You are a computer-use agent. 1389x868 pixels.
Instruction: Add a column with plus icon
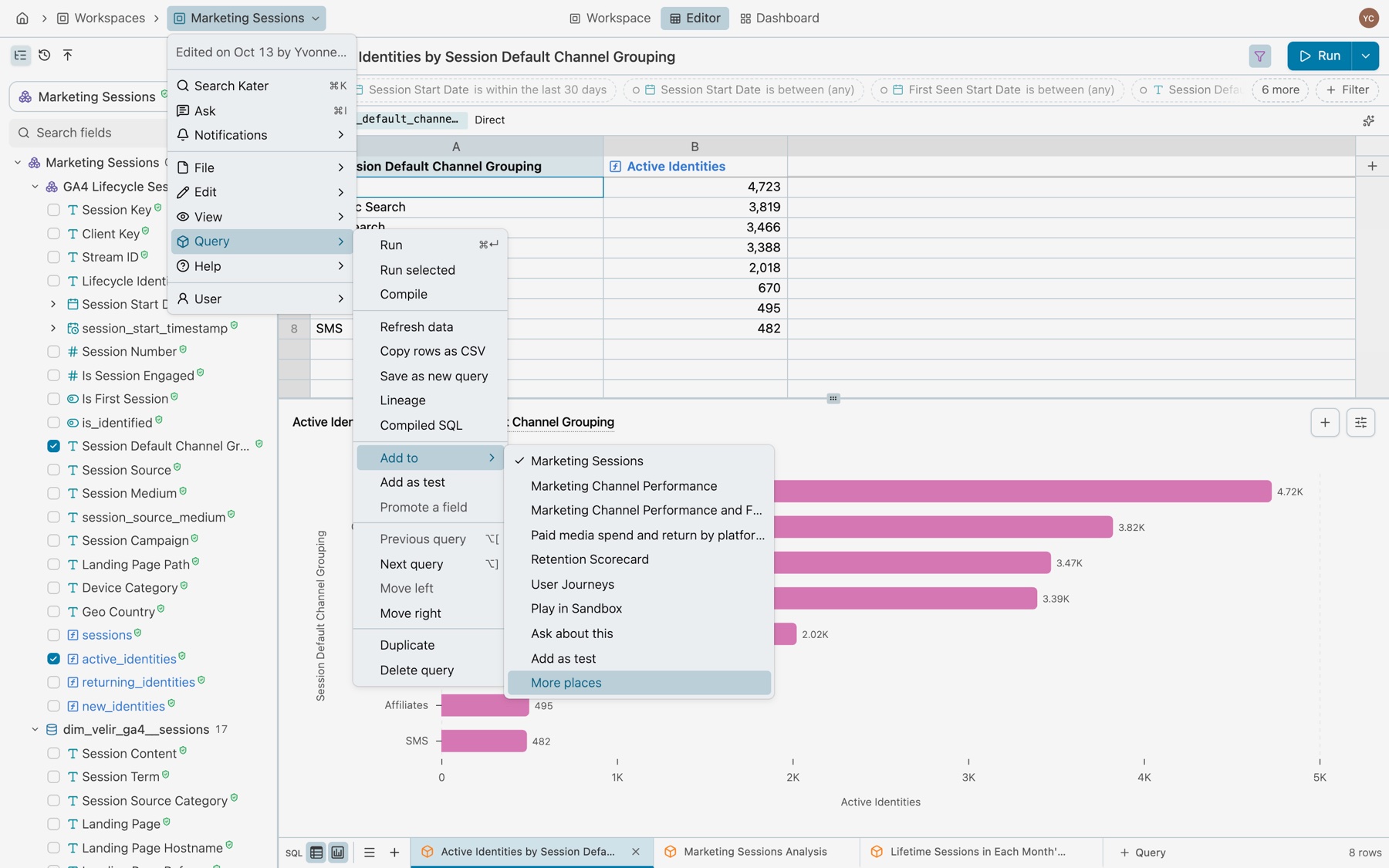pos(1372,166)
